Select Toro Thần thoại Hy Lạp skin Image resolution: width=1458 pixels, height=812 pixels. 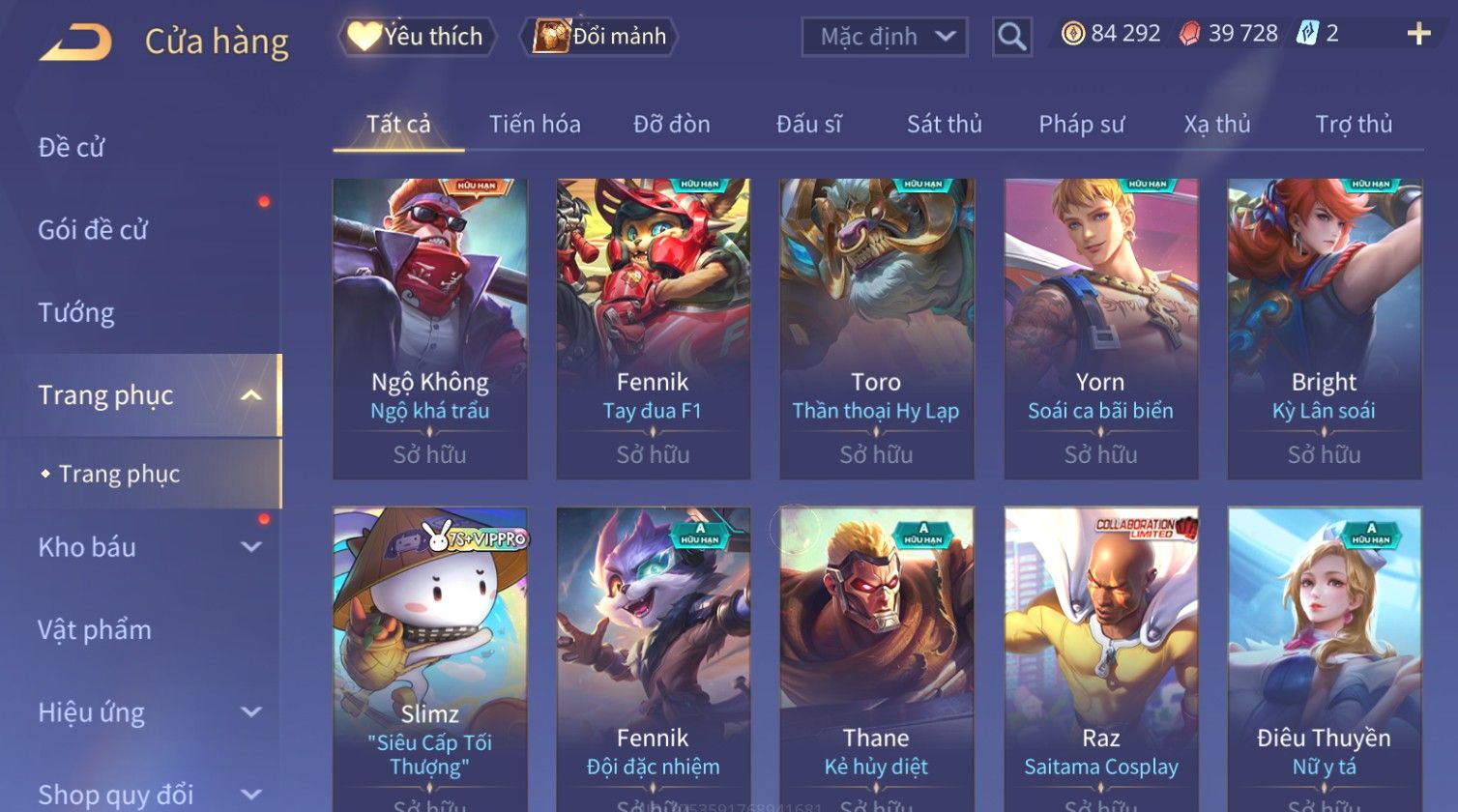[x=877, y=329]
